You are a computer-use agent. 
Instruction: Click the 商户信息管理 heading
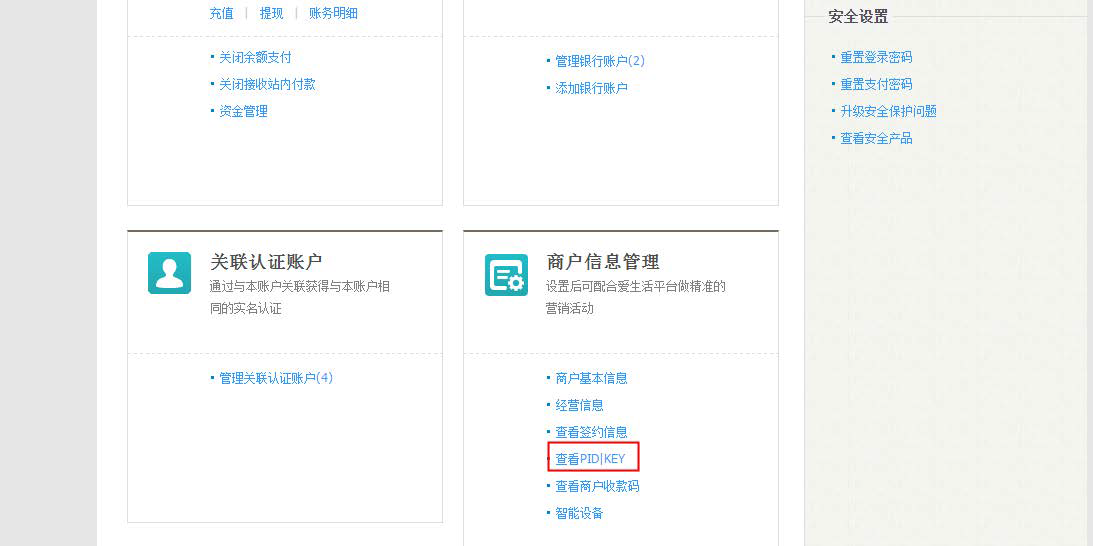tap(603, 263)
